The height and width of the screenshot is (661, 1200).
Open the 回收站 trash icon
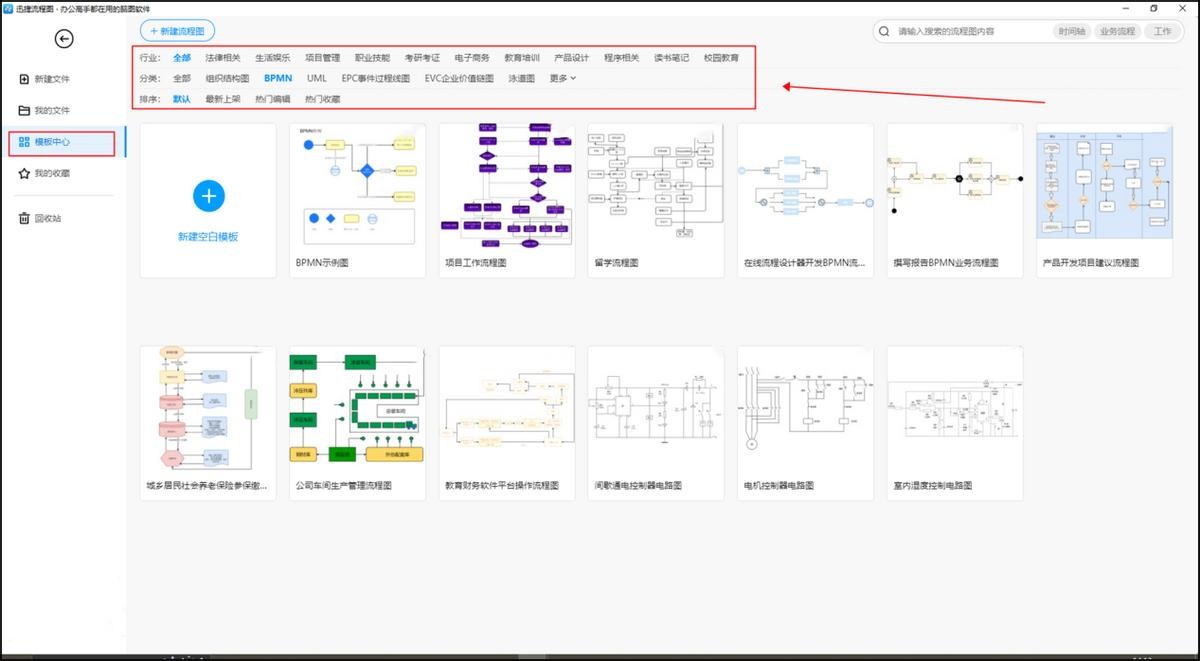click(24, 218)
